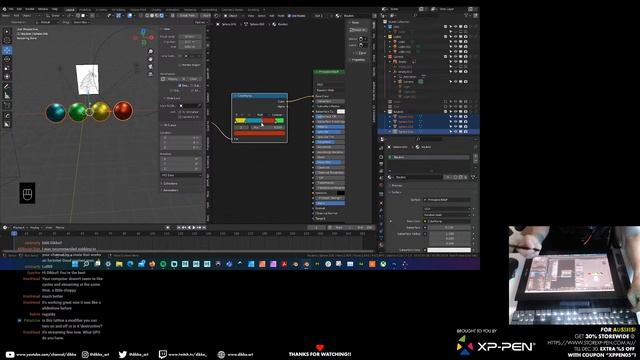Open the Material properties tab icon
This screenshot has height=360, width=640.
pos(381,245)
